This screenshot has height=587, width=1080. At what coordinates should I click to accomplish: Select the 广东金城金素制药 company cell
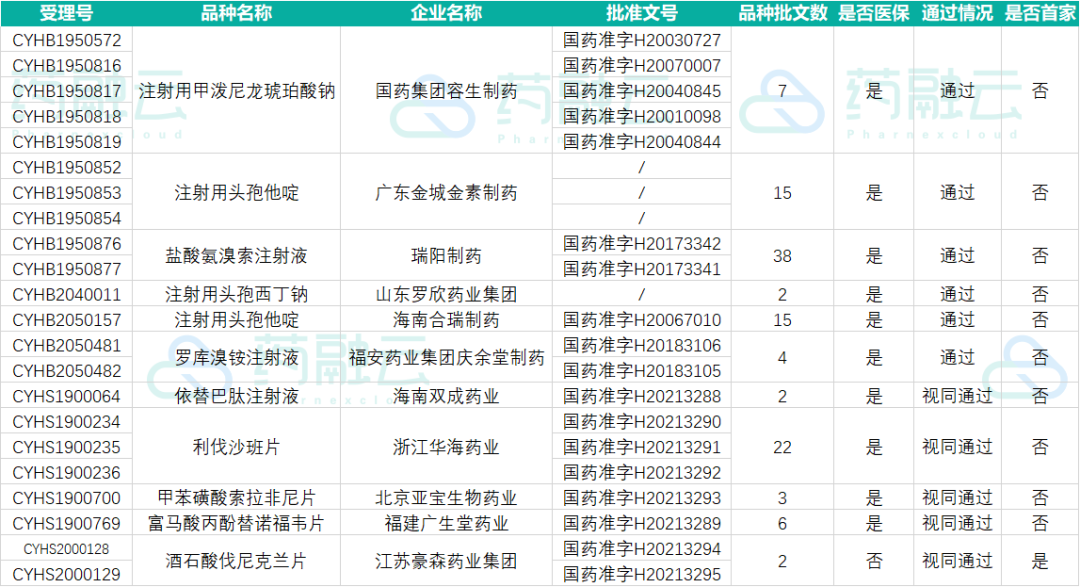(446, 193)
